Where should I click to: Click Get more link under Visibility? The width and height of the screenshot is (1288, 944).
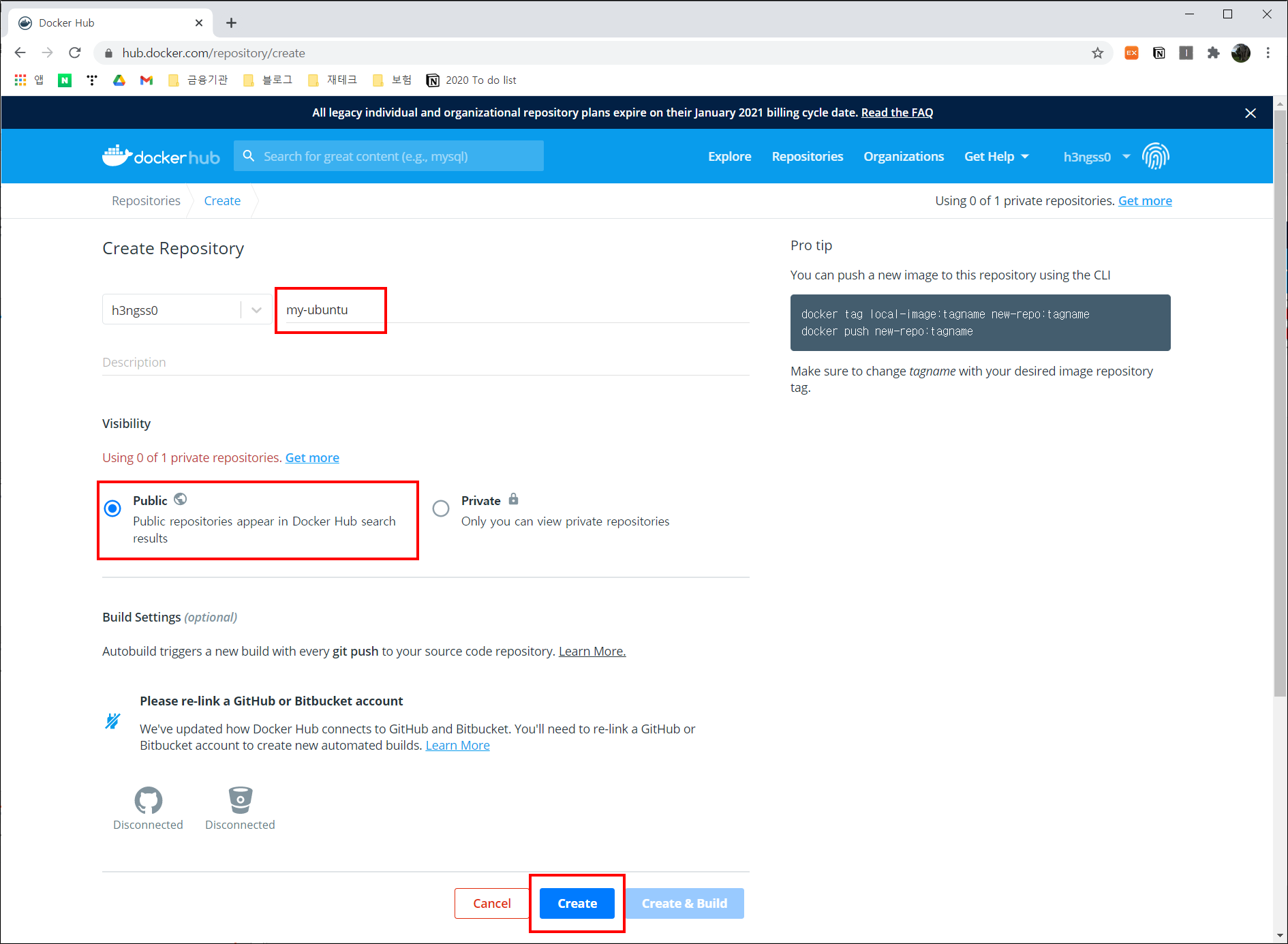click(x=312, y=458)
